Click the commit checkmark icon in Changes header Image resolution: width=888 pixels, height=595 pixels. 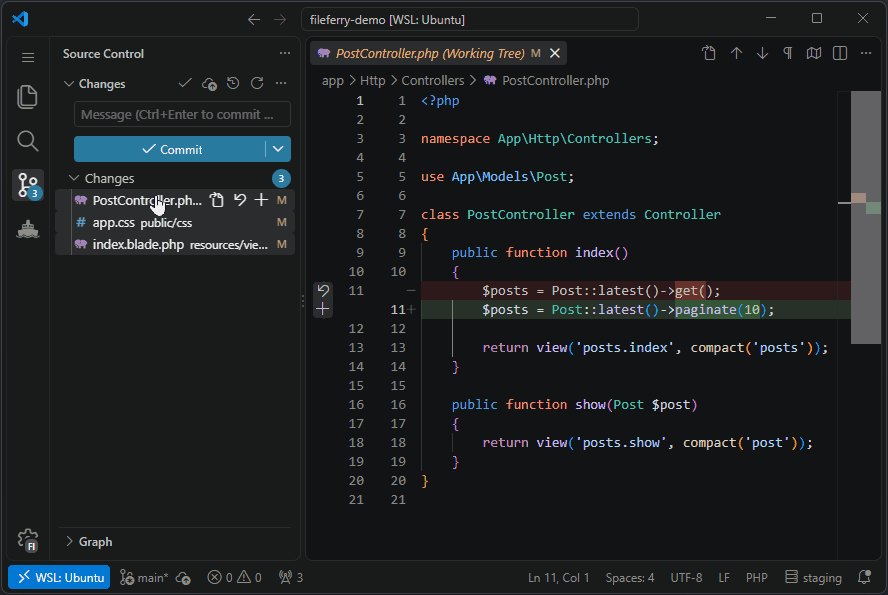click(185, 83)
